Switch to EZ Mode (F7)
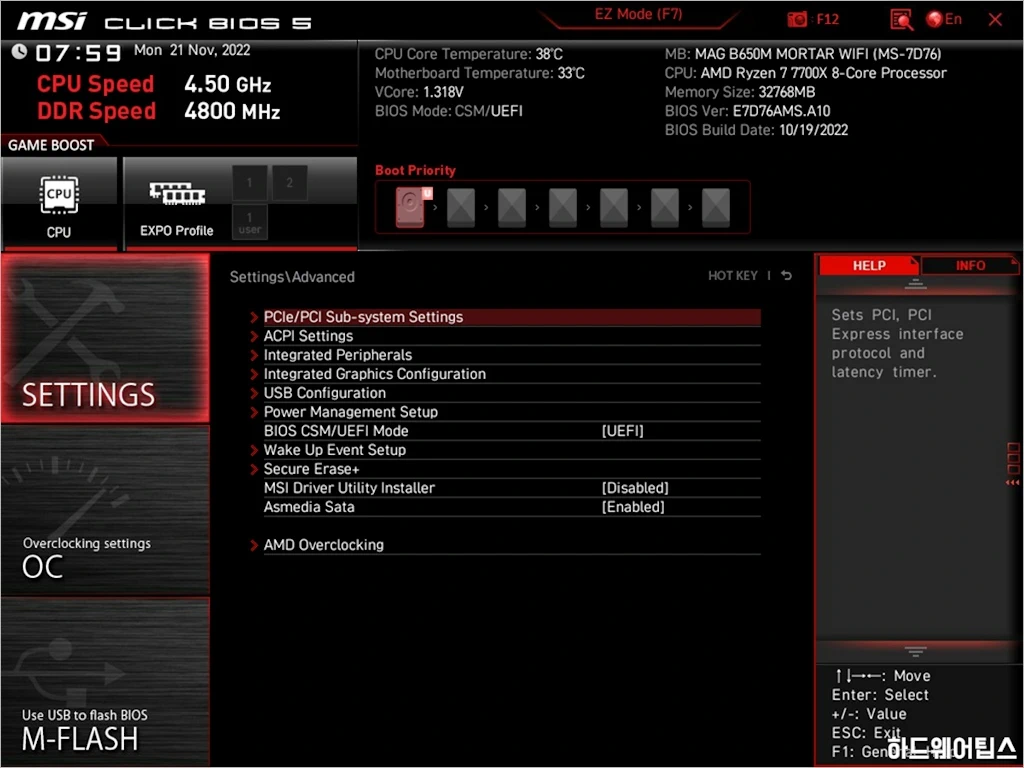Viewport: 1024px width, 768px height. click(638, 14)
